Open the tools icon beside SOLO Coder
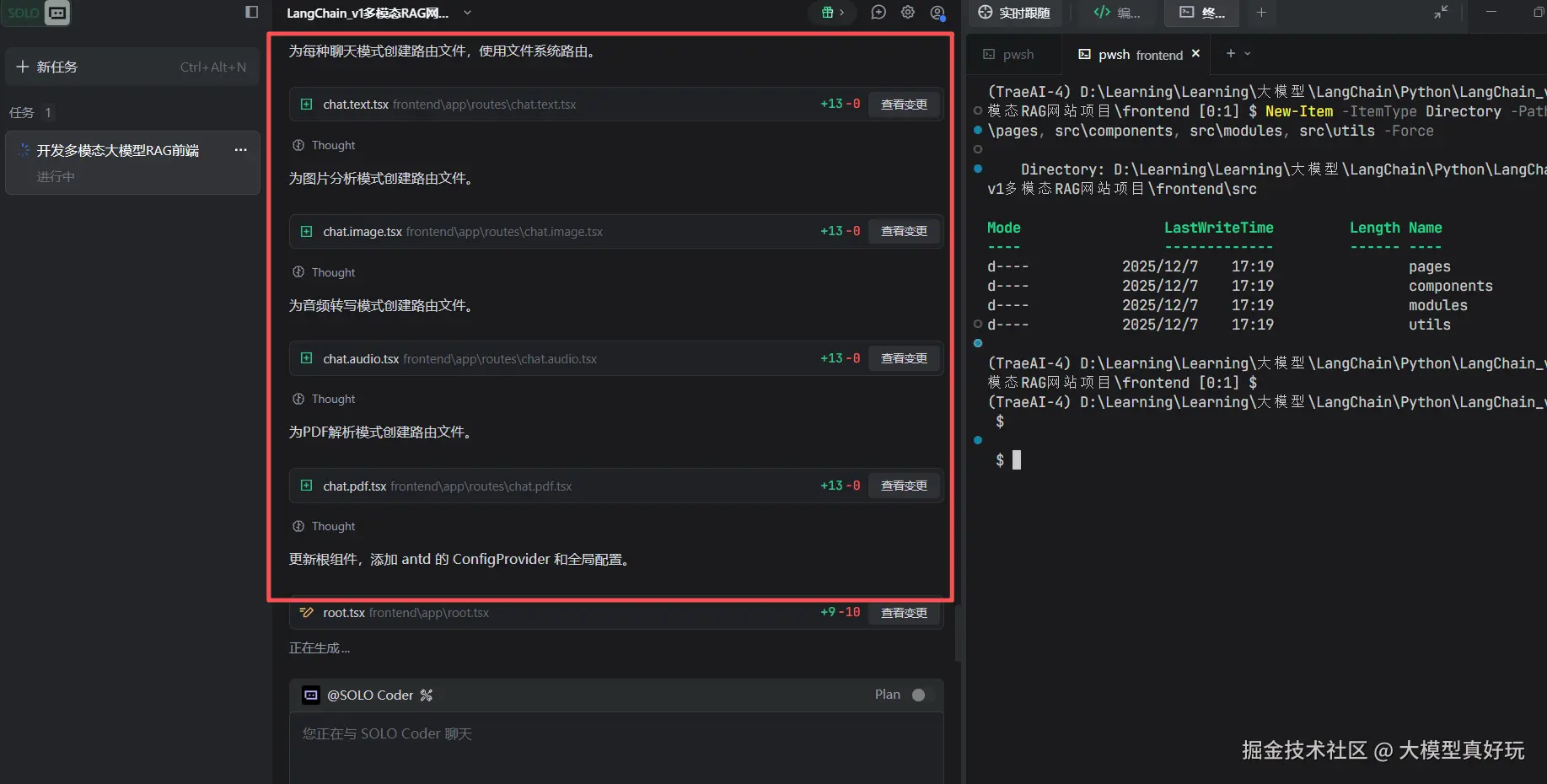This screenshot has width=1547, height=784. click(x=427, y=695)
